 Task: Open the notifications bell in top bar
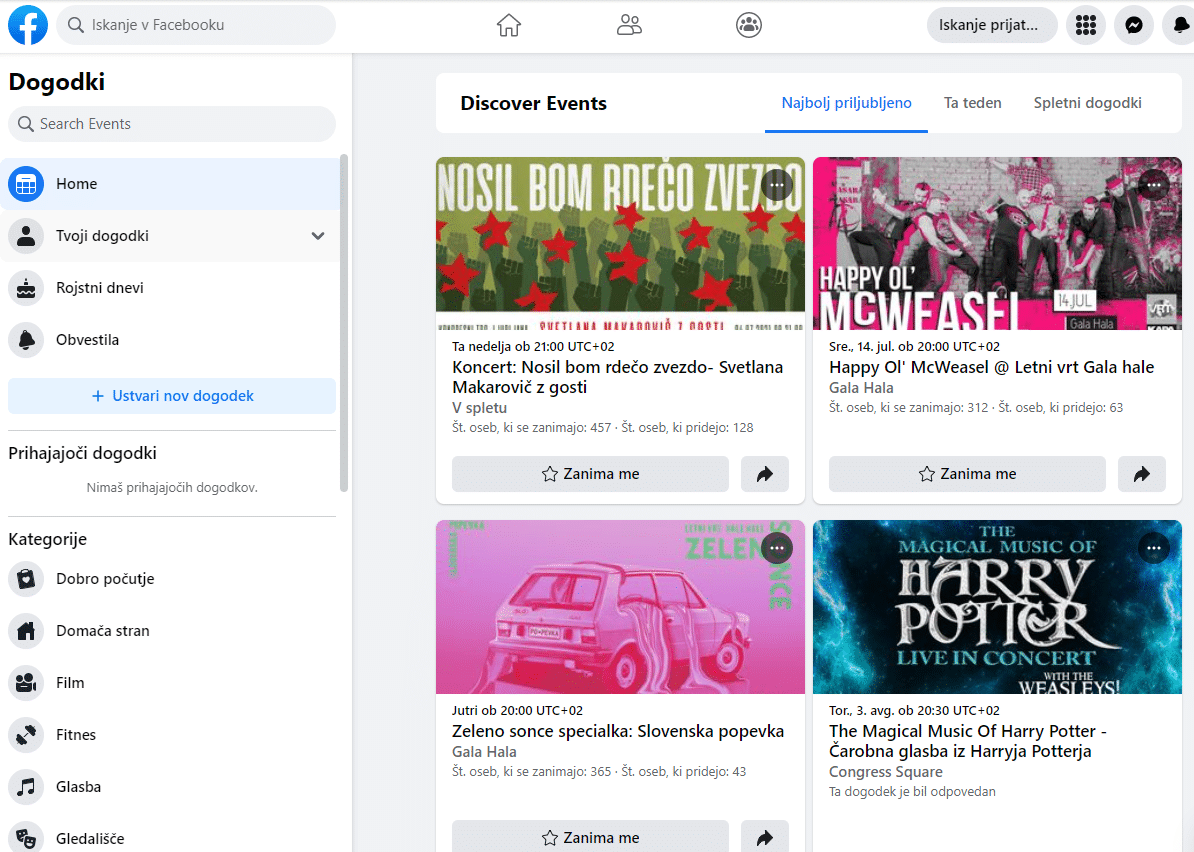1180,25
